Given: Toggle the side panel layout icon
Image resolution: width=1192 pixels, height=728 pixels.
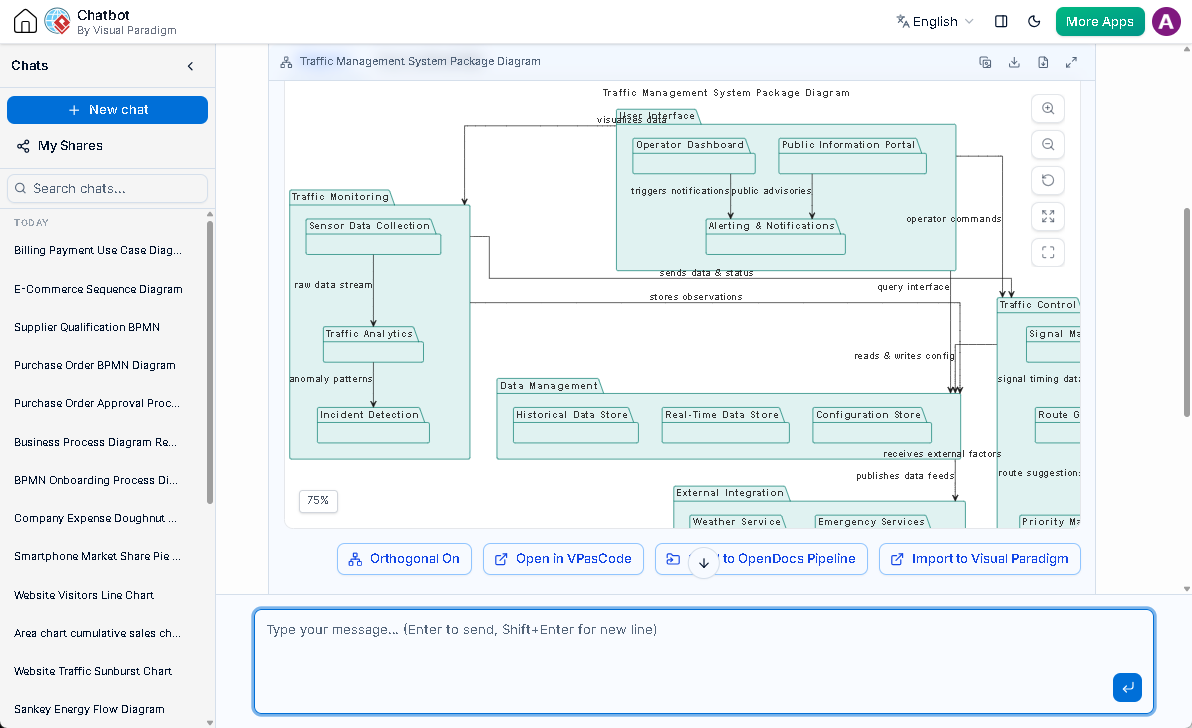Looking at the screenshot, I should [1001, 21].
